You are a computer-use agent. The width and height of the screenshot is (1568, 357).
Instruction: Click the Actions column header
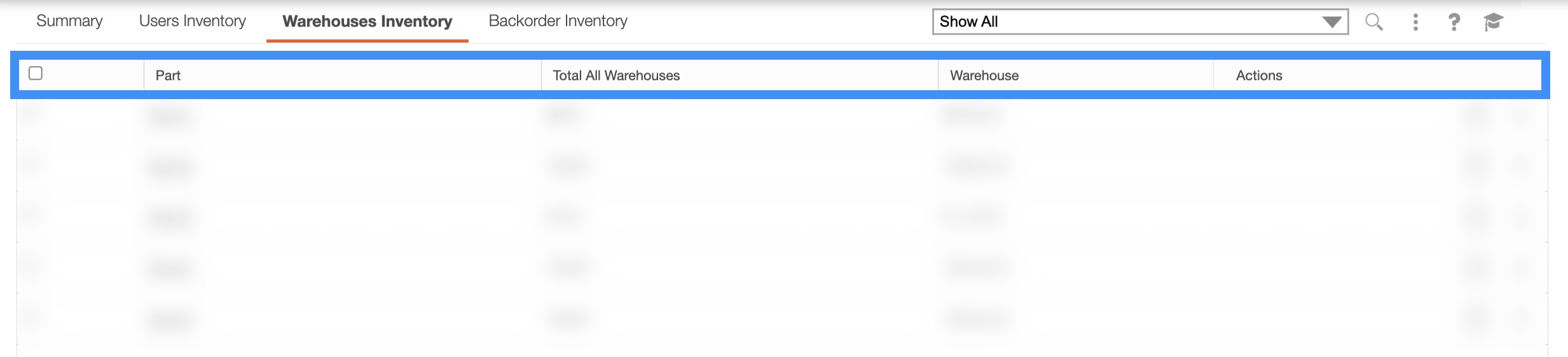click(1258, 76)
